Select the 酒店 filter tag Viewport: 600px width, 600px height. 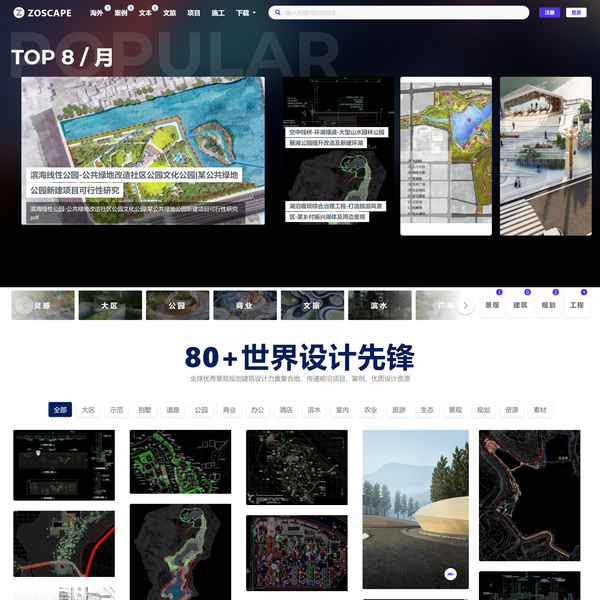point(286,410)
